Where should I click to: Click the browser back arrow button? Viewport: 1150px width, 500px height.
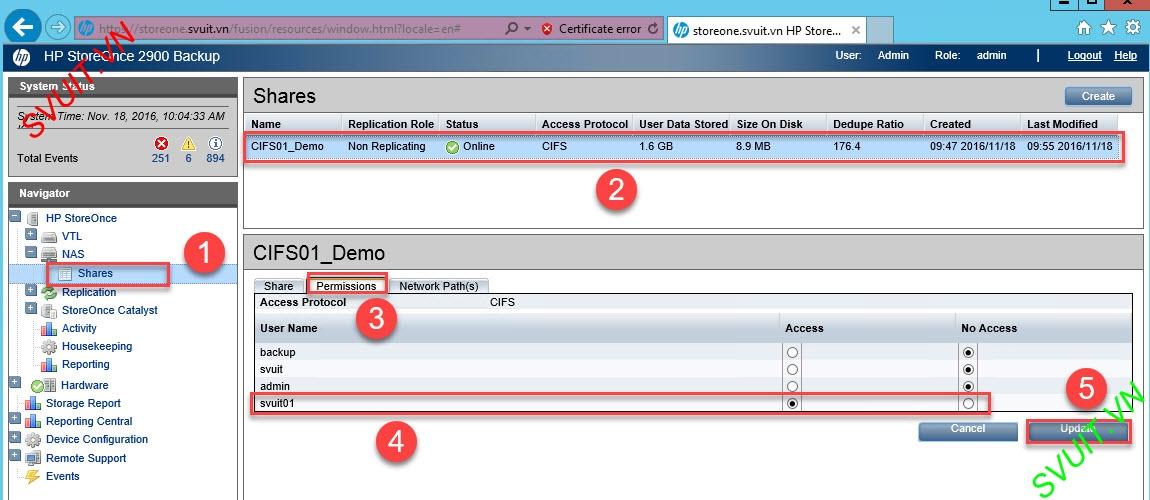pos(23,29)
